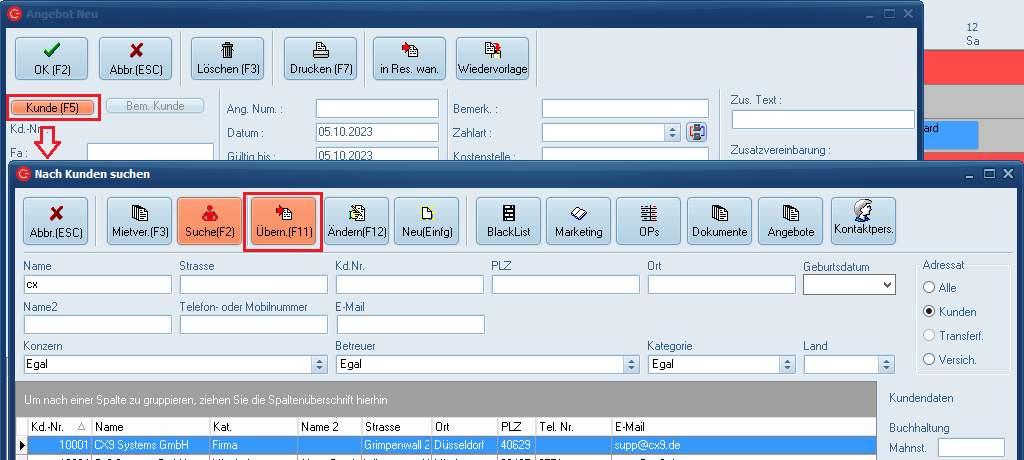Viewport: 1024px width, 460px height.
Task: Click Ändern(F12) edit customer icon
Action: coord(356,221)
